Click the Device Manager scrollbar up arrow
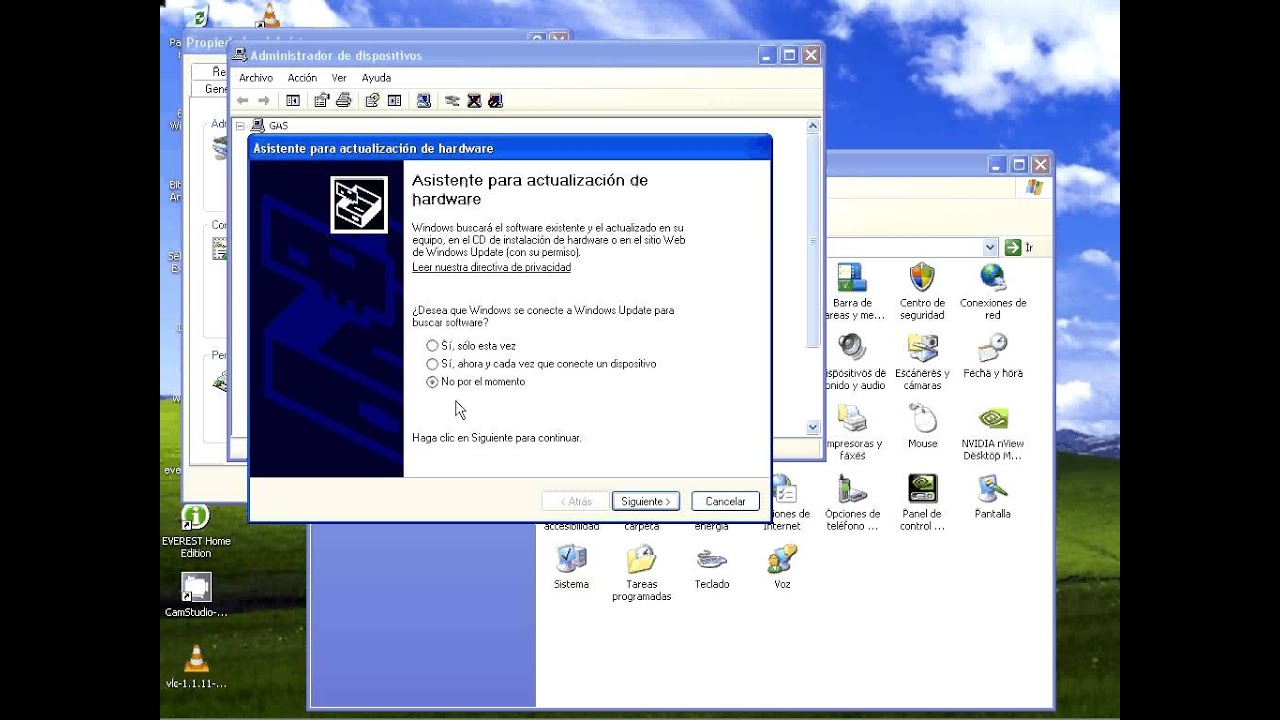Screen dimensions: 1280x720 (813, 127)
